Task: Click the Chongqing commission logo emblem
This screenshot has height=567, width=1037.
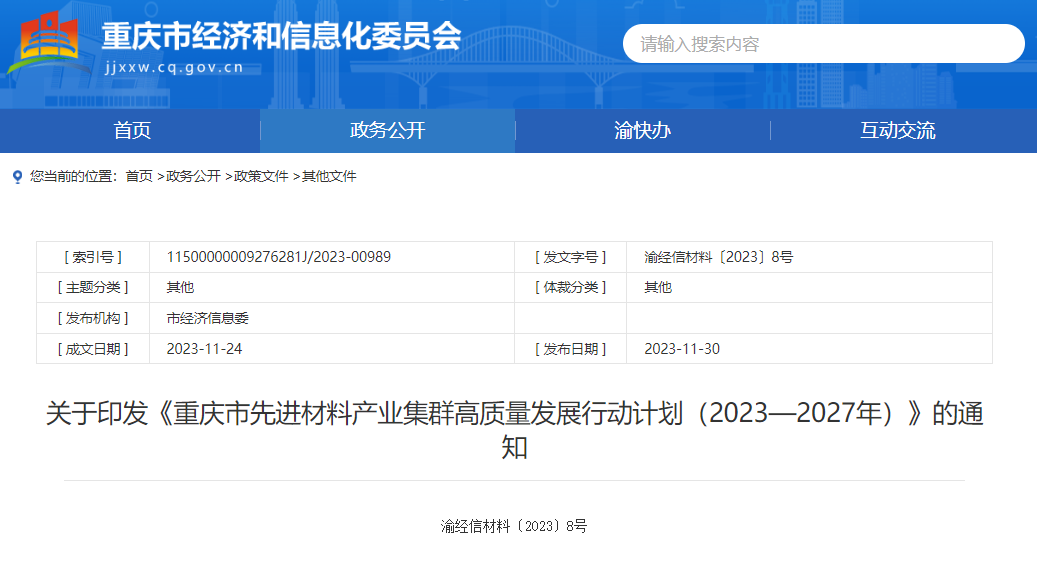Action: click(x=50, y=43)
